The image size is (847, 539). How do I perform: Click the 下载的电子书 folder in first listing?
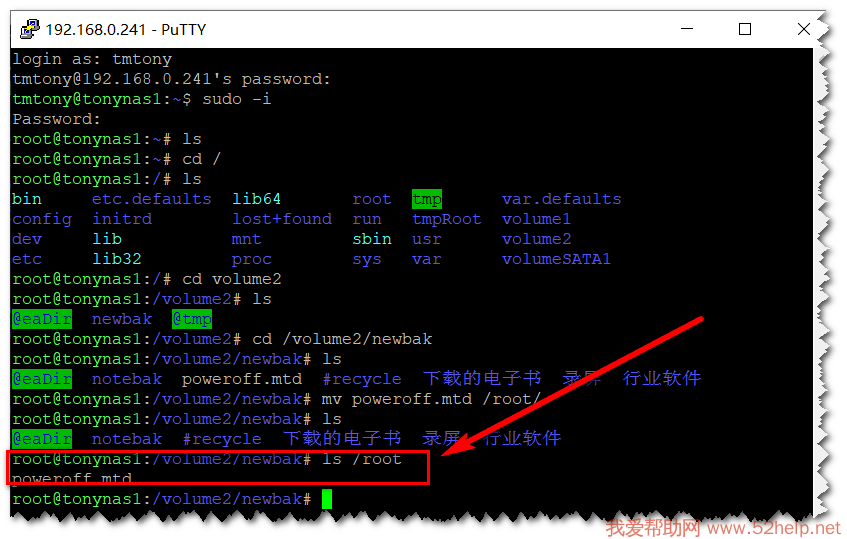[x=482, y=379]
